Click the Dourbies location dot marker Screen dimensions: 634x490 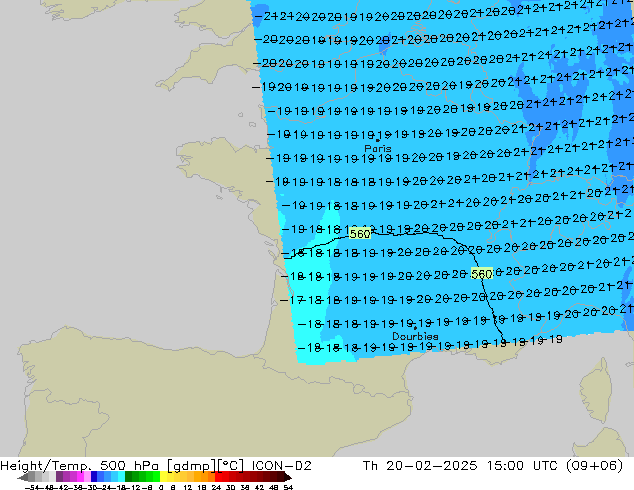(x=415, y=328)
